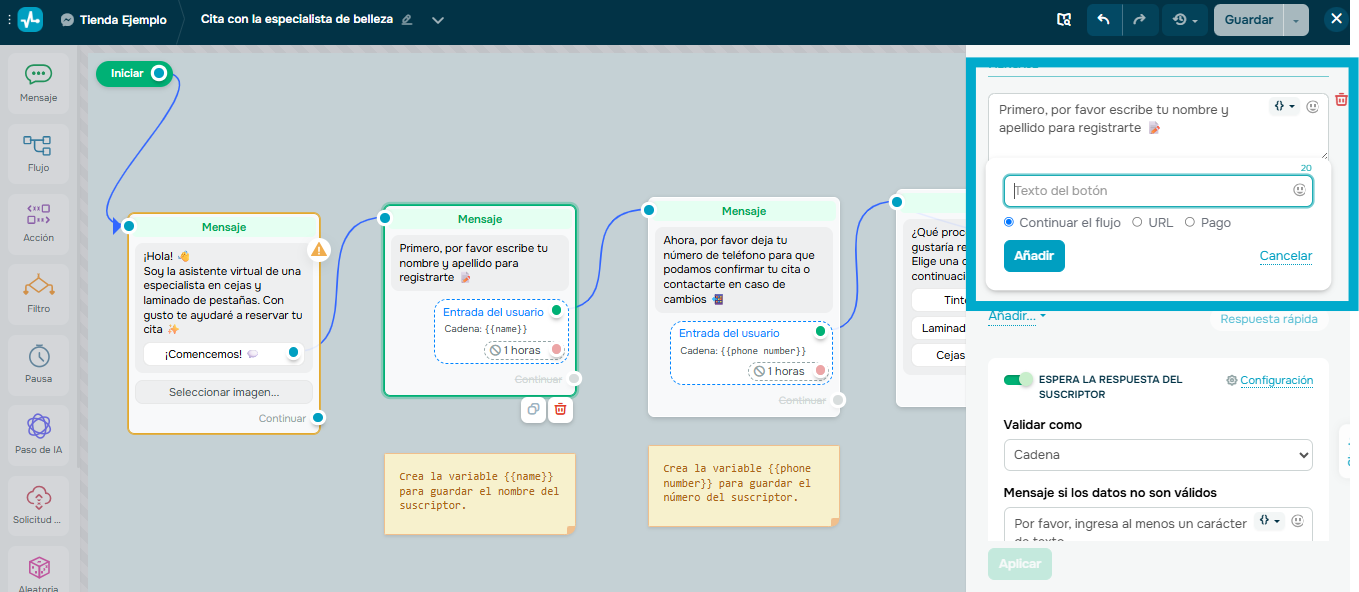Click the Respuesta rápida button
The height and width of the screenshot is (592, 1359).
point(1268,320)
